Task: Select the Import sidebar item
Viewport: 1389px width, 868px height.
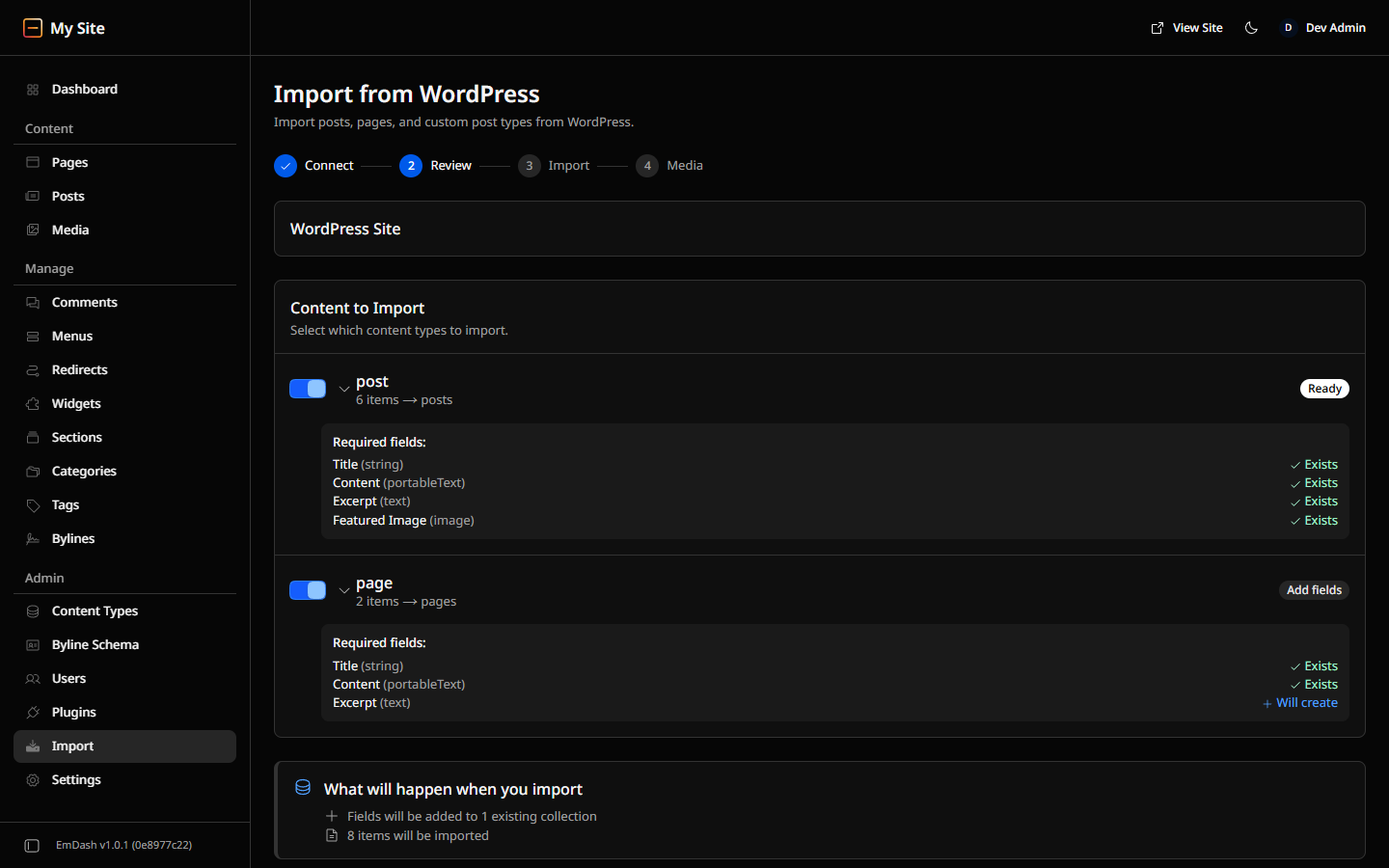Action: click(124, 746)
